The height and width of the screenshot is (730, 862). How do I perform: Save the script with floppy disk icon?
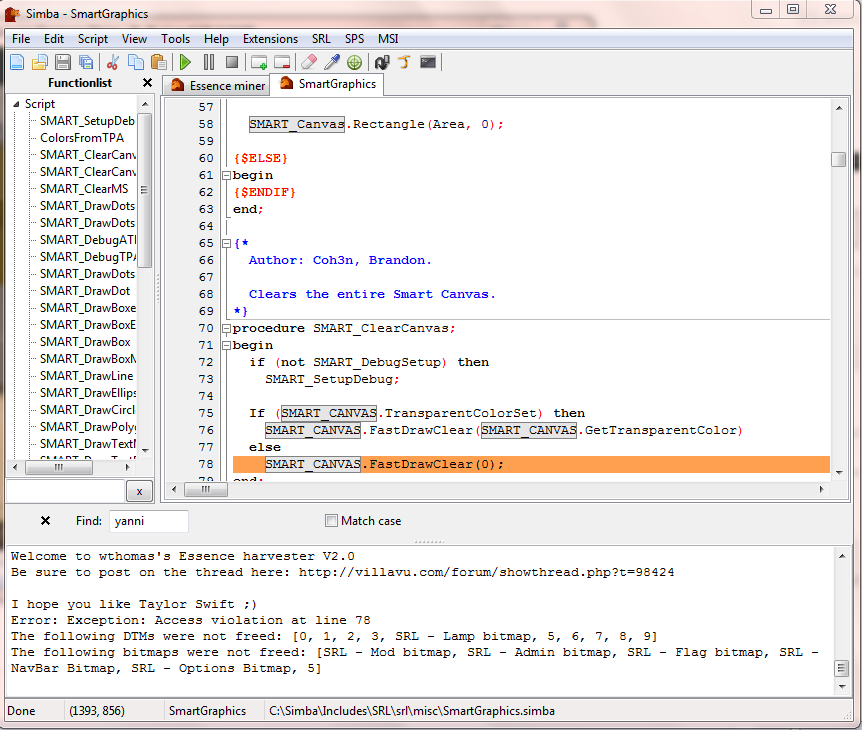point(63,62)
